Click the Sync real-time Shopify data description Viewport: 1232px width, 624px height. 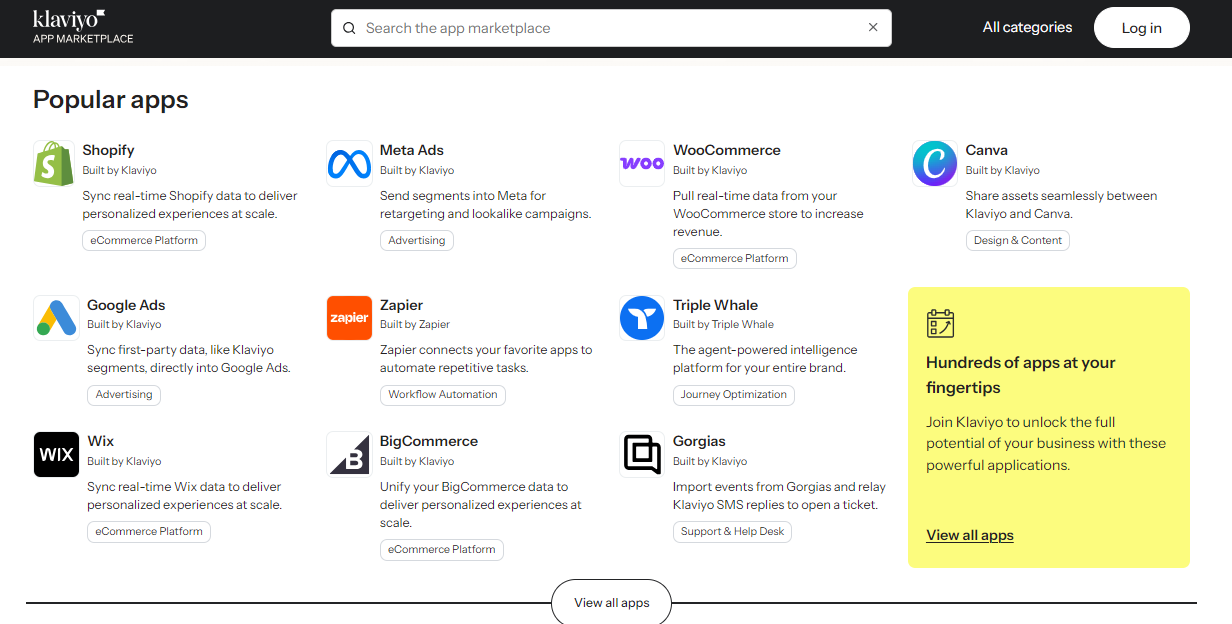[190, 205]
